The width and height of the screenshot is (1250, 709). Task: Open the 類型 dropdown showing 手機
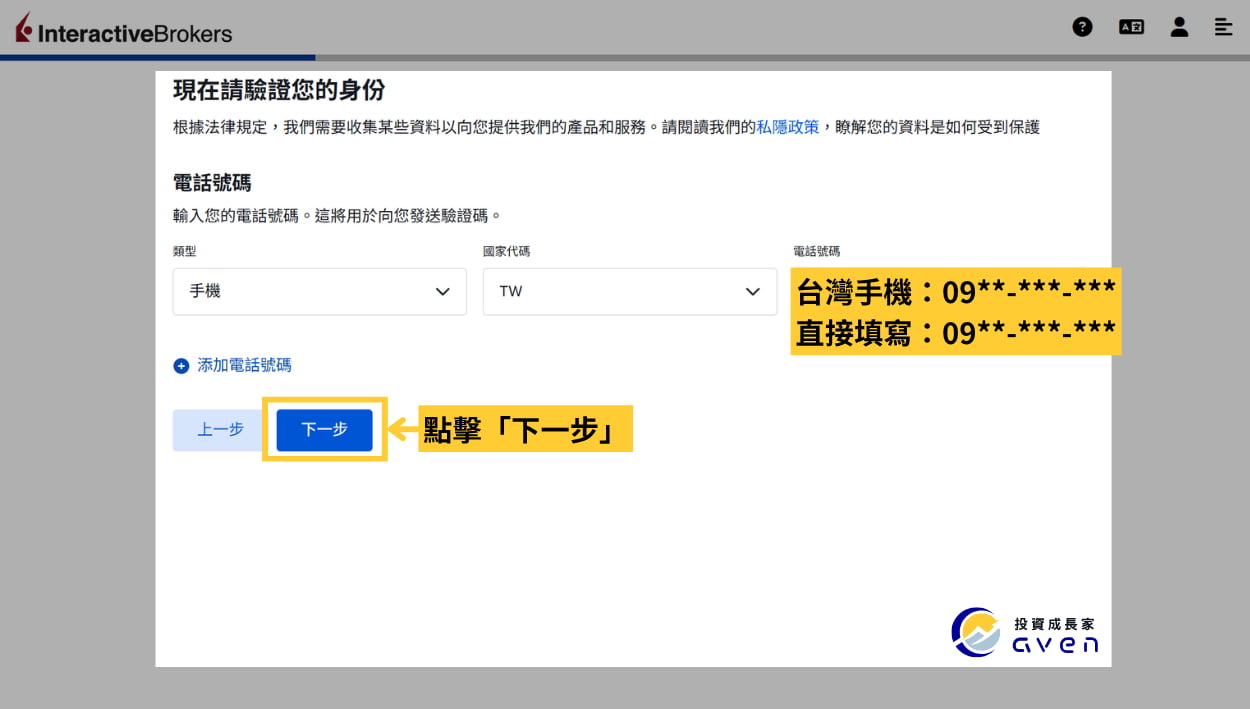coord(320,291)
